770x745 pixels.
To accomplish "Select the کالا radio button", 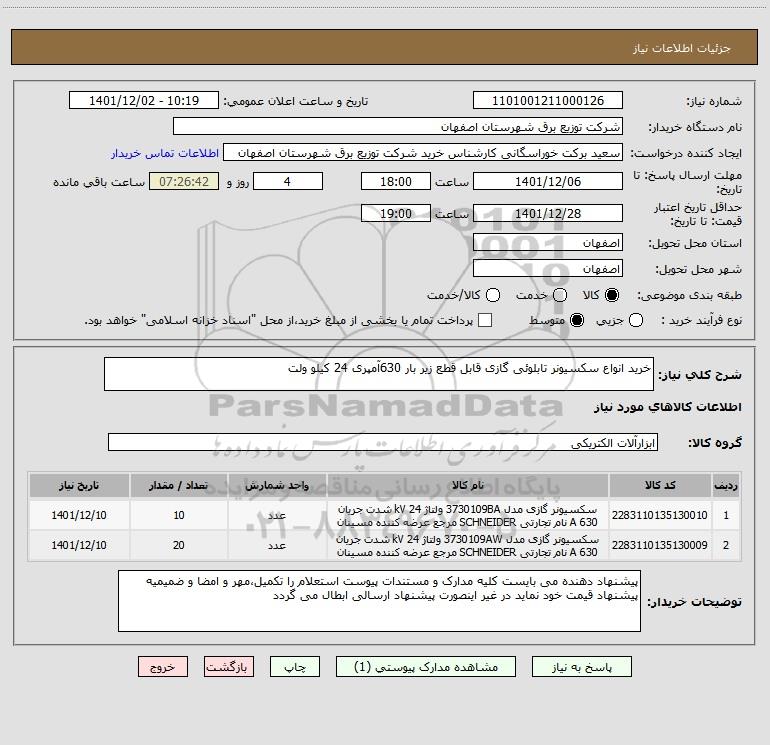I will pyautogui.click(x=612, y=295).
